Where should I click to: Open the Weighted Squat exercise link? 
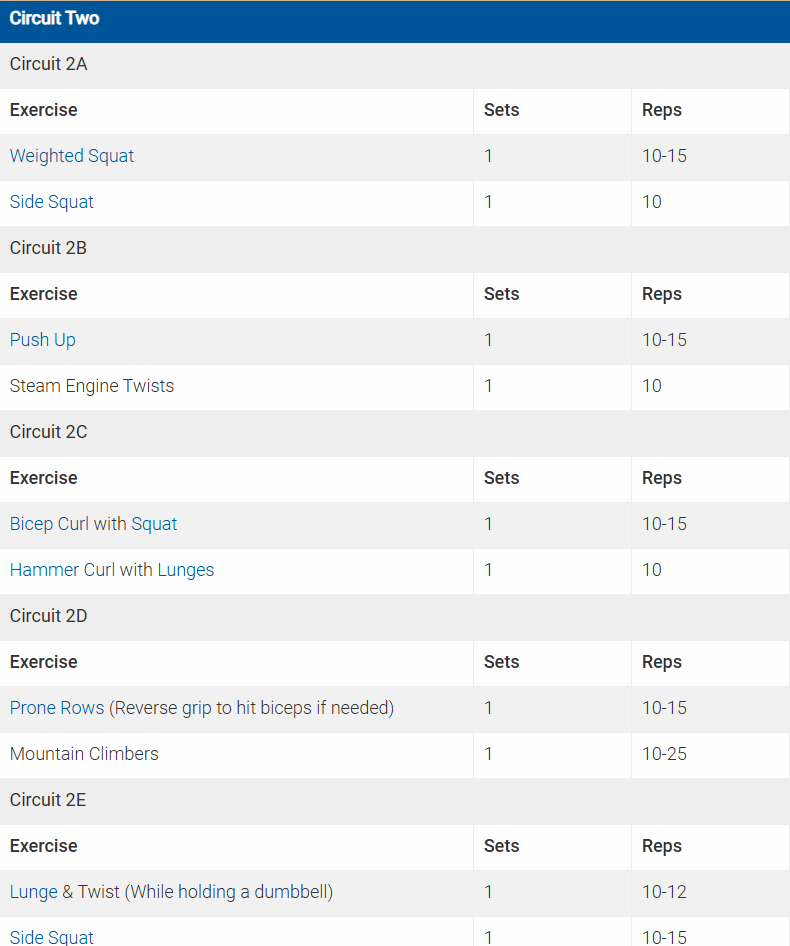point(72,156)
